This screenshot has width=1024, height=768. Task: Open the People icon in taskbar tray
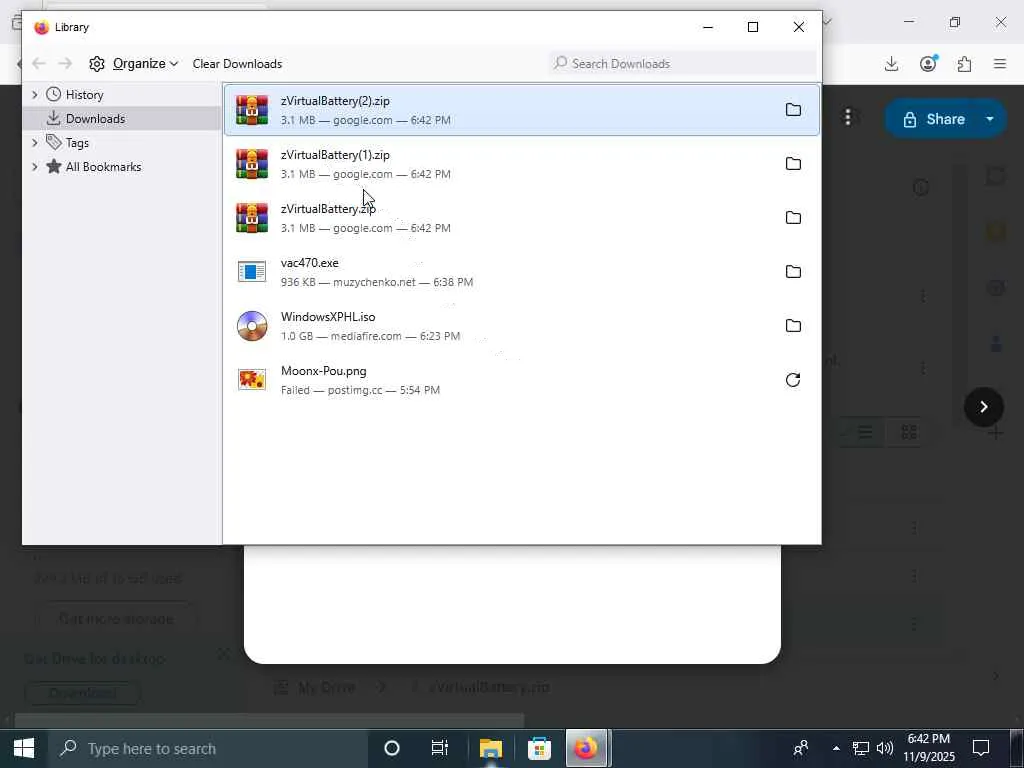pos(801,748)
